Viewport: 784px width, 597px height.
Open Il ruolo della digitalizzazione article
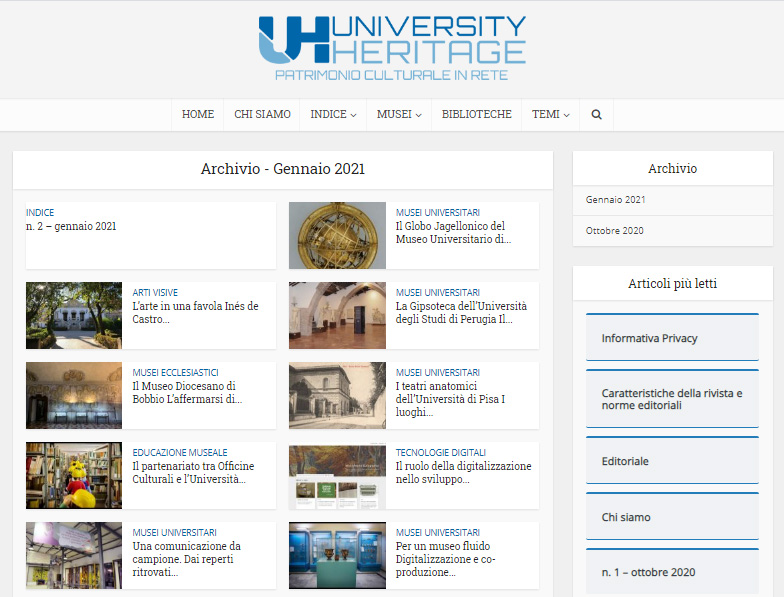pyautogui.click(x=464, y=472)
